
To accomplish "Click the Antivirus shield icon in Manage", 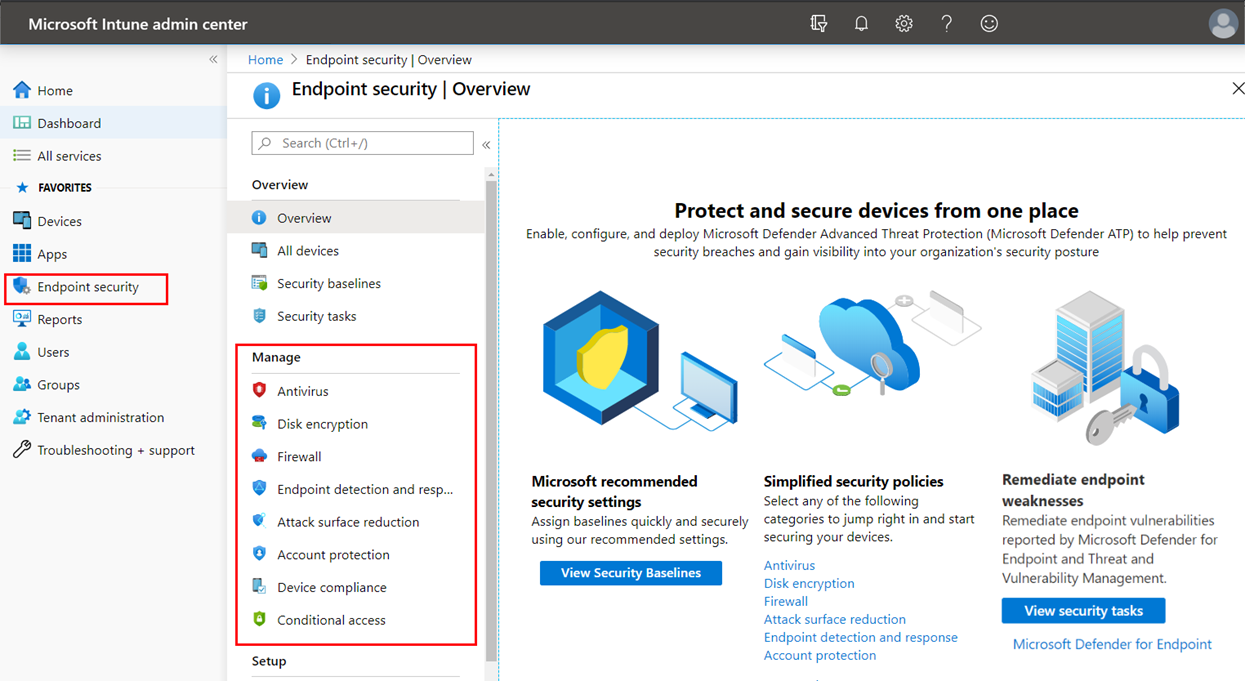I will tap(259, 391).
